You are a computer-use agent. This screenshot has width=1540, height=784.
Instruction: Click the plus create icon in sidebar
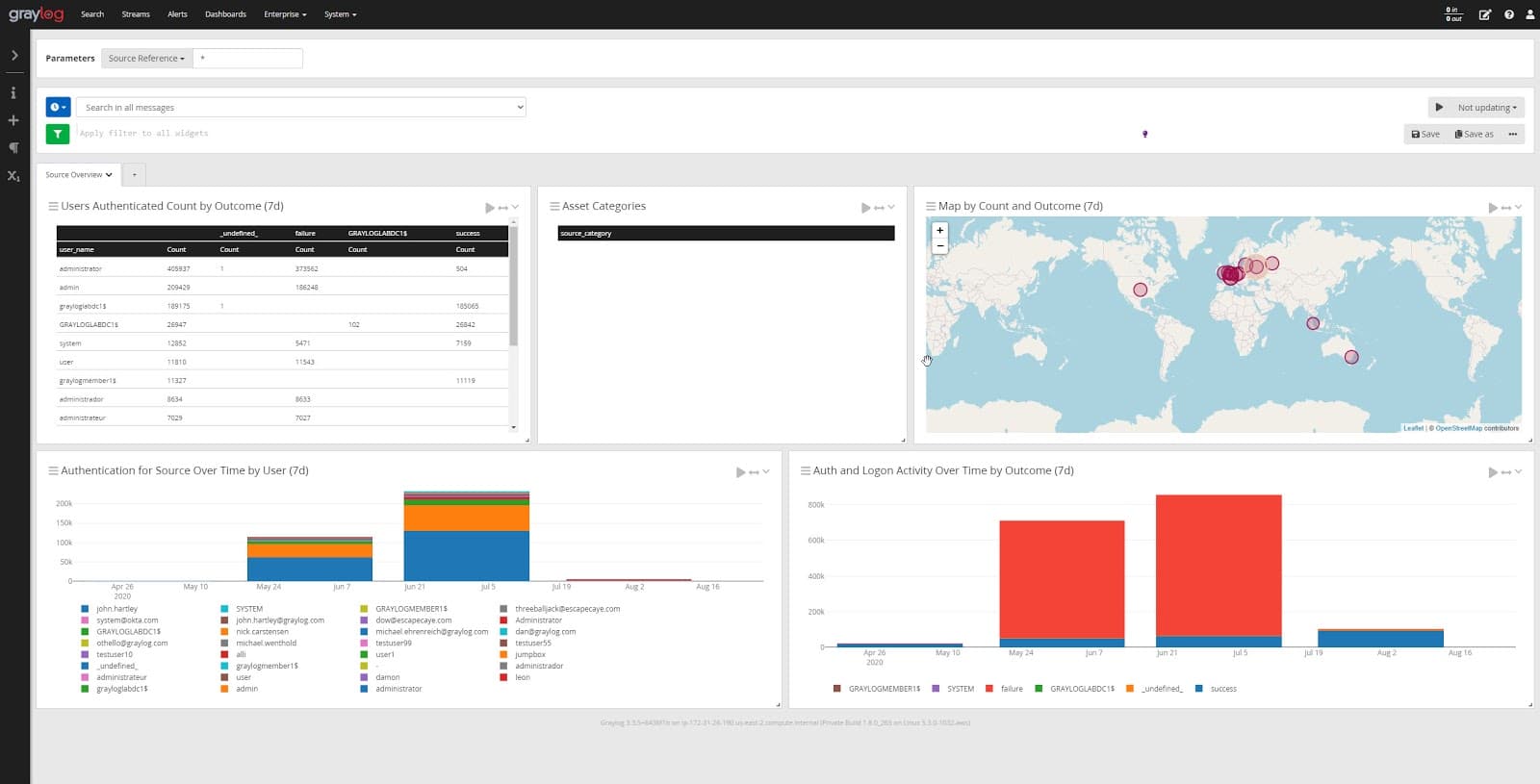coord(13,120)
